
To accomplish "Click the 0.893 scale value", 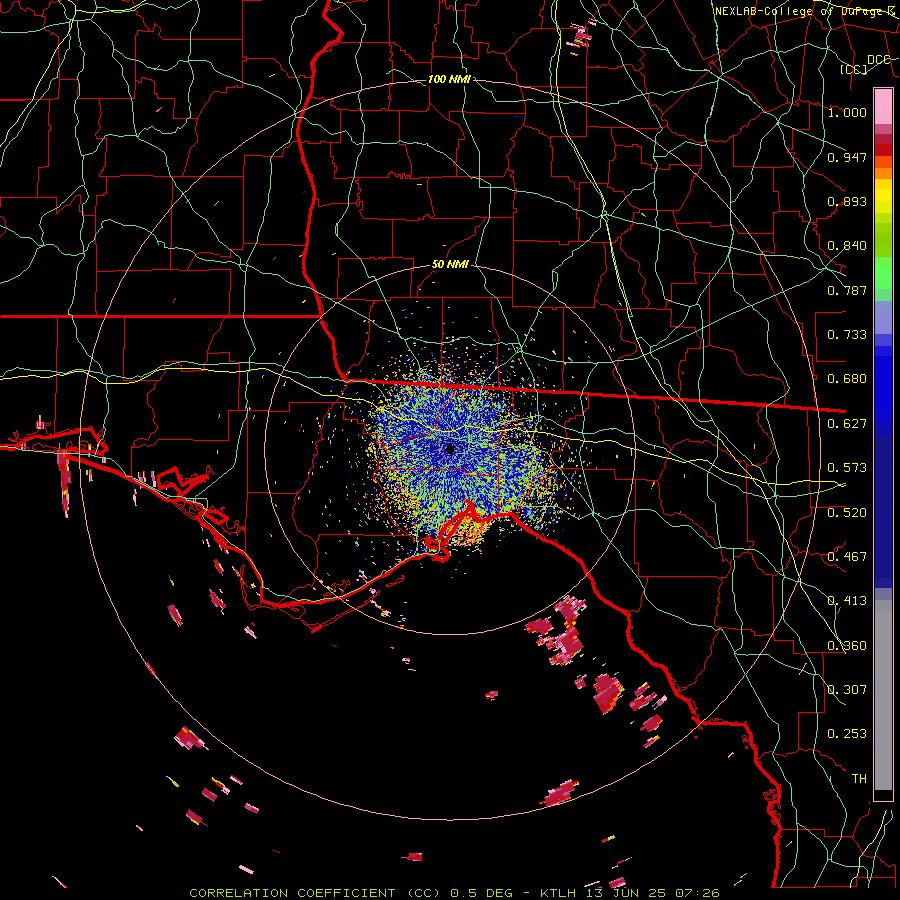I will click(847, 201).
